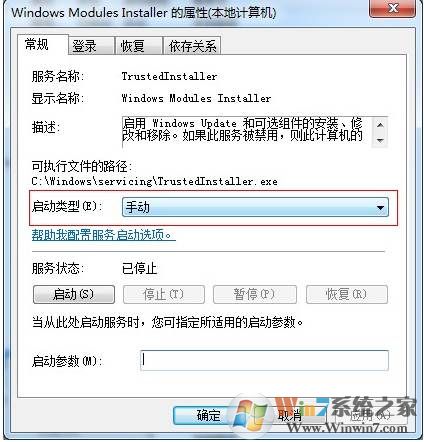Open 帮助我配置服务启动选项 link

tap(104, 235)
